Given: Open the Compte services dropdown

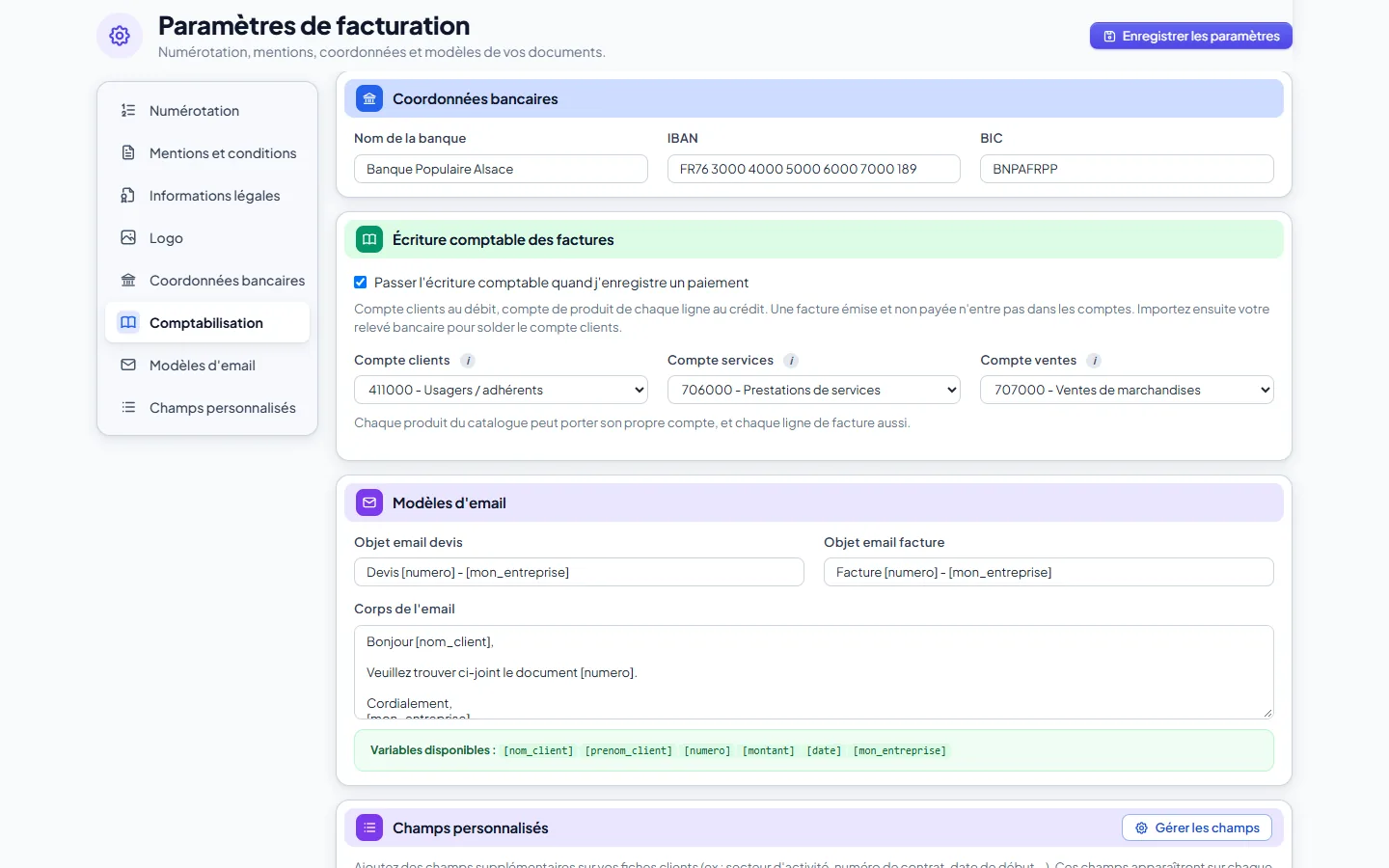Looking at the screenshot, I should pos(814,390).
